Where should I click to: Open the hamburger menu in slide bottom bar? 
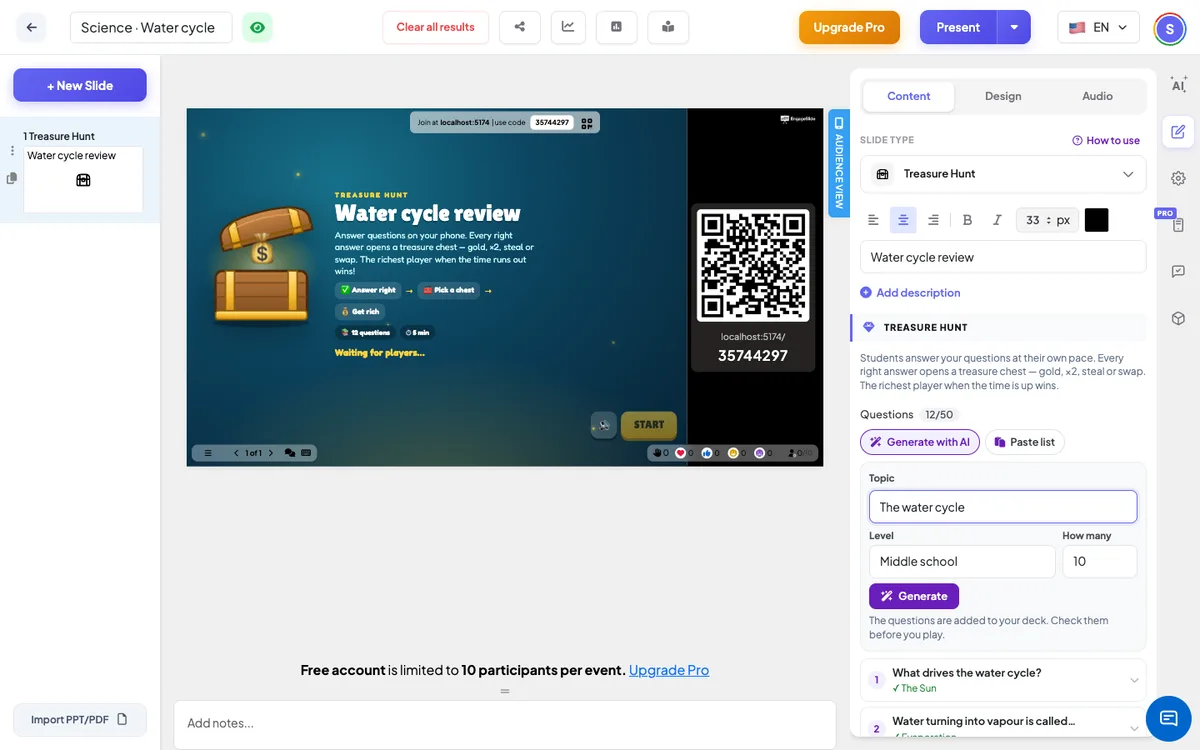[208, 453]
